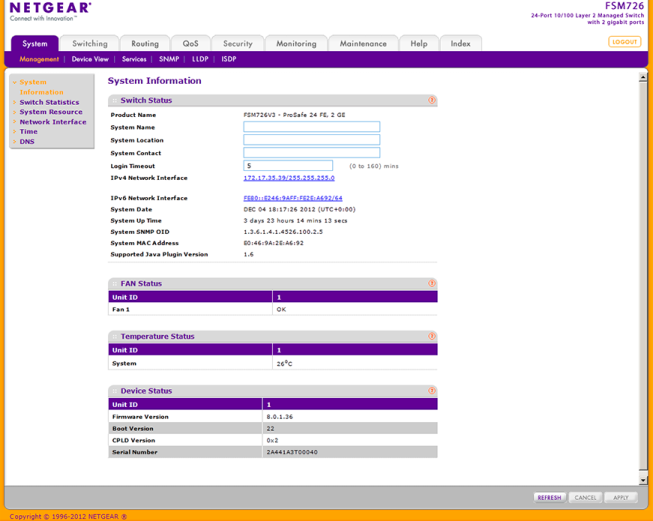Select the System SNMP OID value
The height and width of the screenshot is (521, 653).
pos(283,232)
